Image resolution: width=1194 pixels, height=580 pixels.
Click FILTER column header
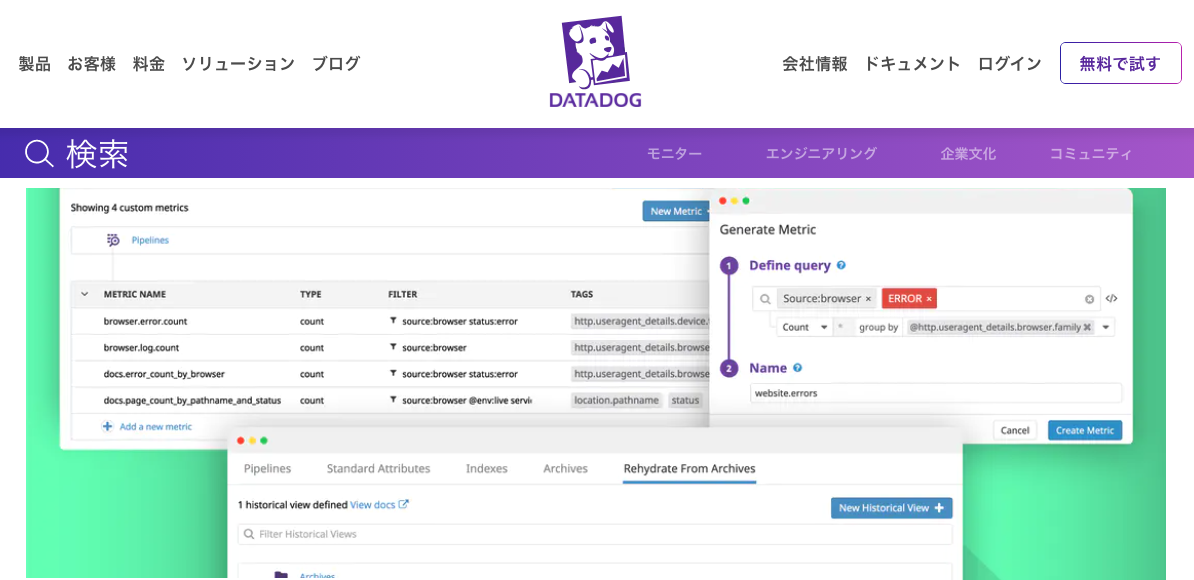coord(402,294)
